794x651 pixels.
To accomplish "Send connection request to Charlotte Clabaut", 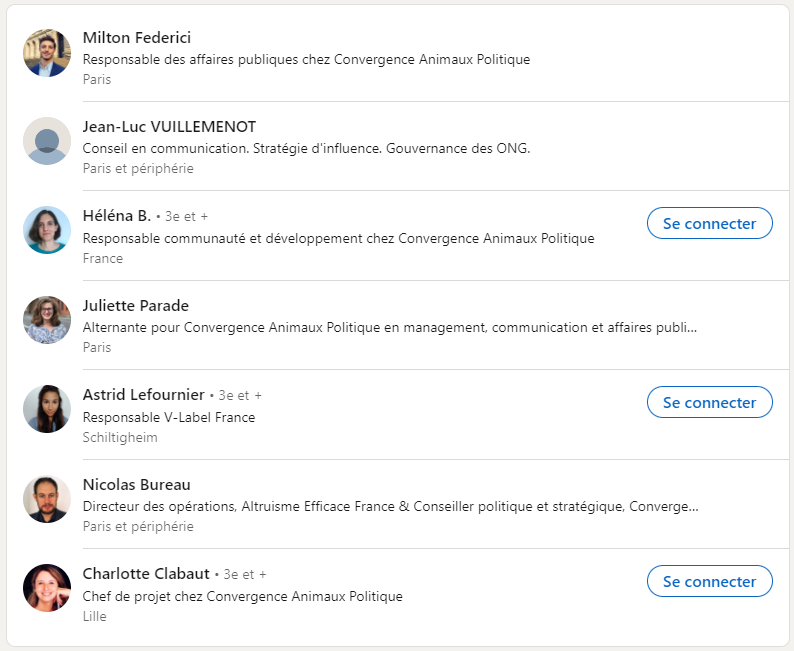I will (x=709, y=582).
